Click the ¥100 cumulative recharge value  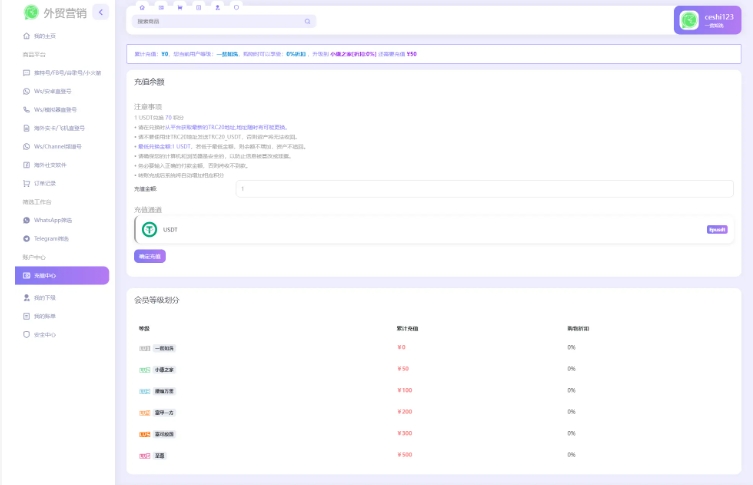405,390
